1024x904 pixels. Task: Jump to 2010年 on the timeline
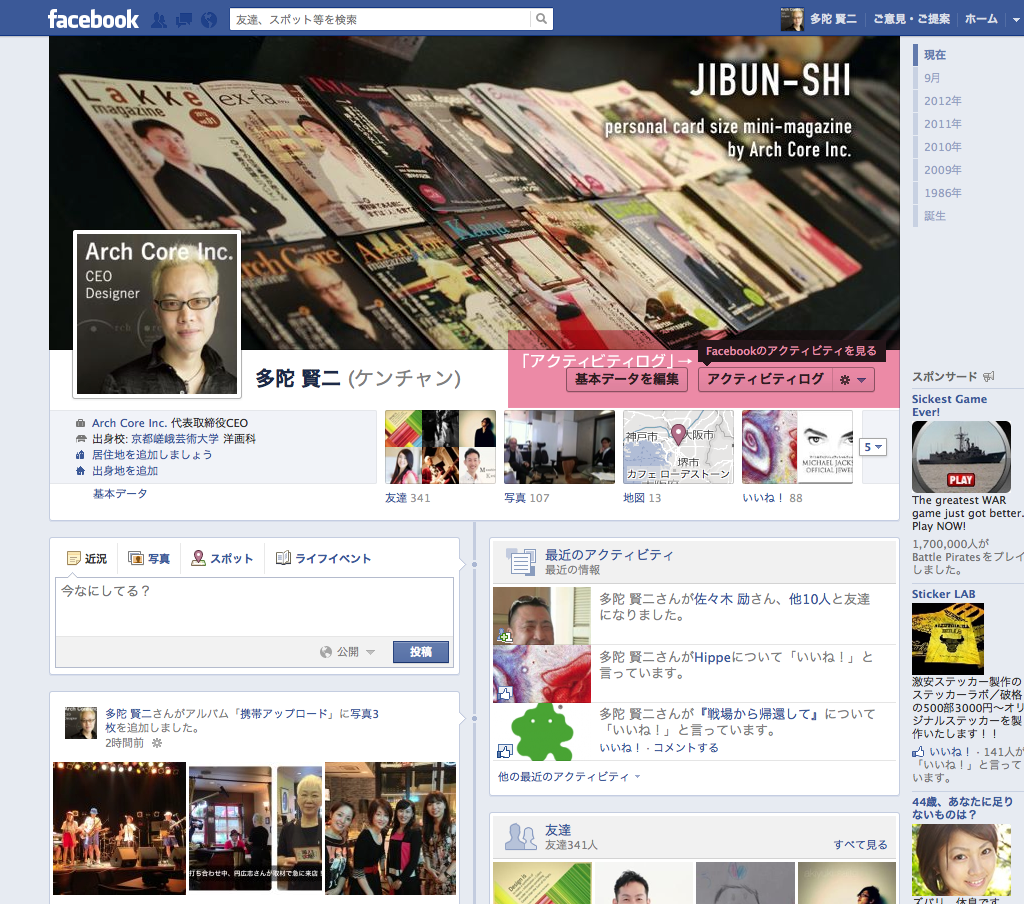(x=942, y=146)
